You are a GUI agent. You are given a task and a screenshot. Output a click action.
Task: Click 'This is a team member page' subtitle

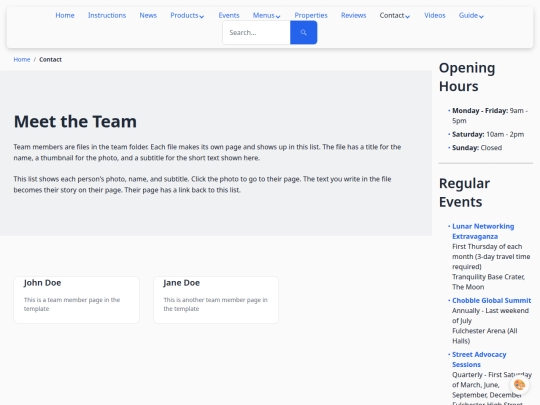coord(72,304)
